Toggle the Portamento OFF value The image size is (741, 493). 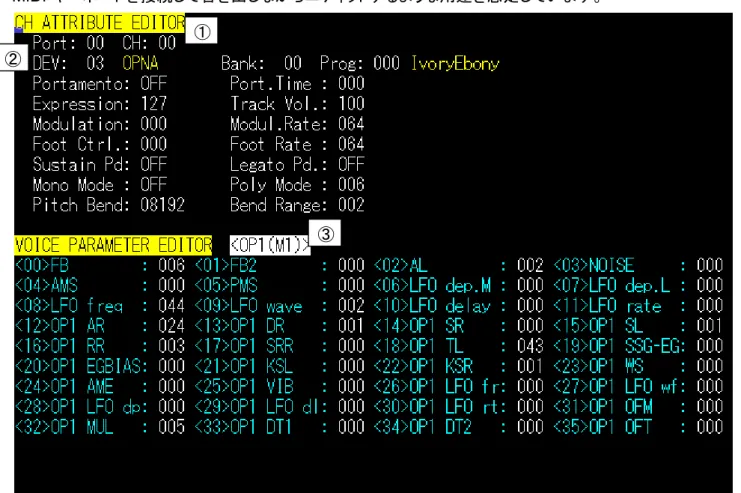point(154,84)
